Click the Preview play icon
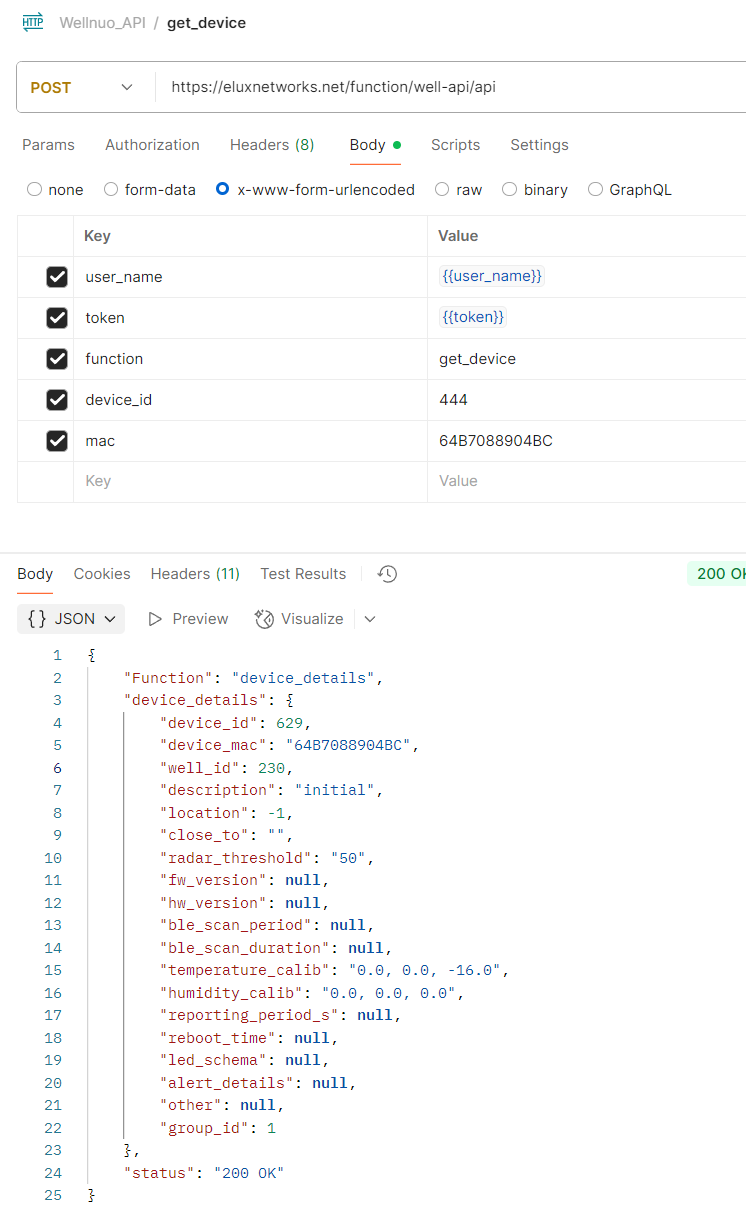 click(155, 619)
